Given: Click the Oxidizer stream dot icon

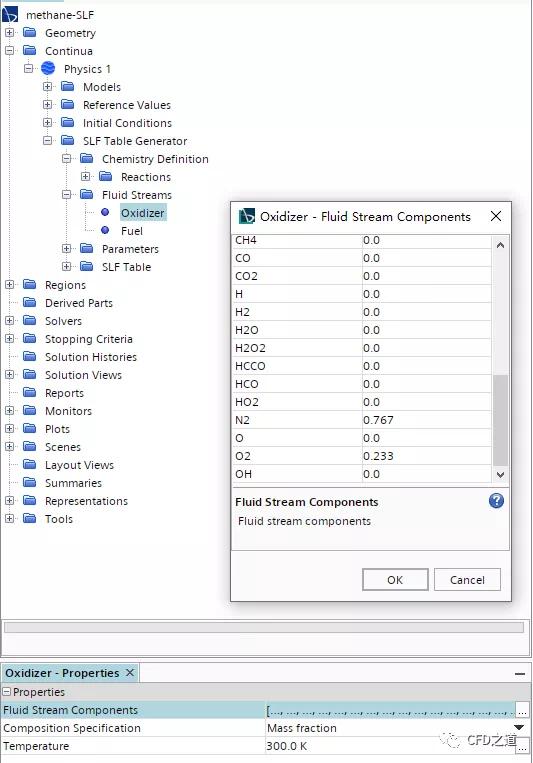Looking at the screenshot, I should 105,212.
